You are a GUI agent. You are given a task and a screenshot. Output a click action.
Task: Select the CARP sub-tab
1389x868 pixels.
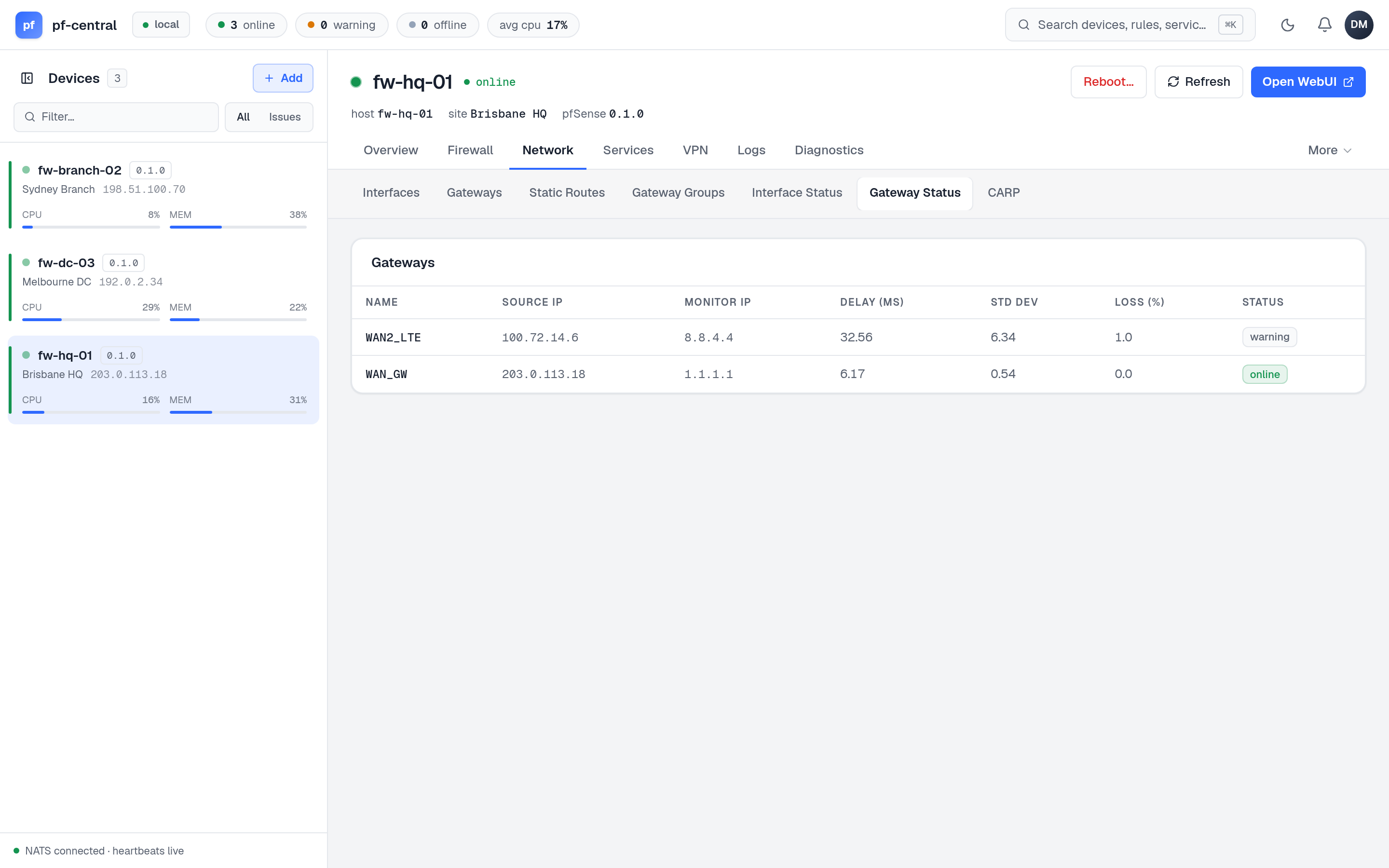[x=1003, y=193]
